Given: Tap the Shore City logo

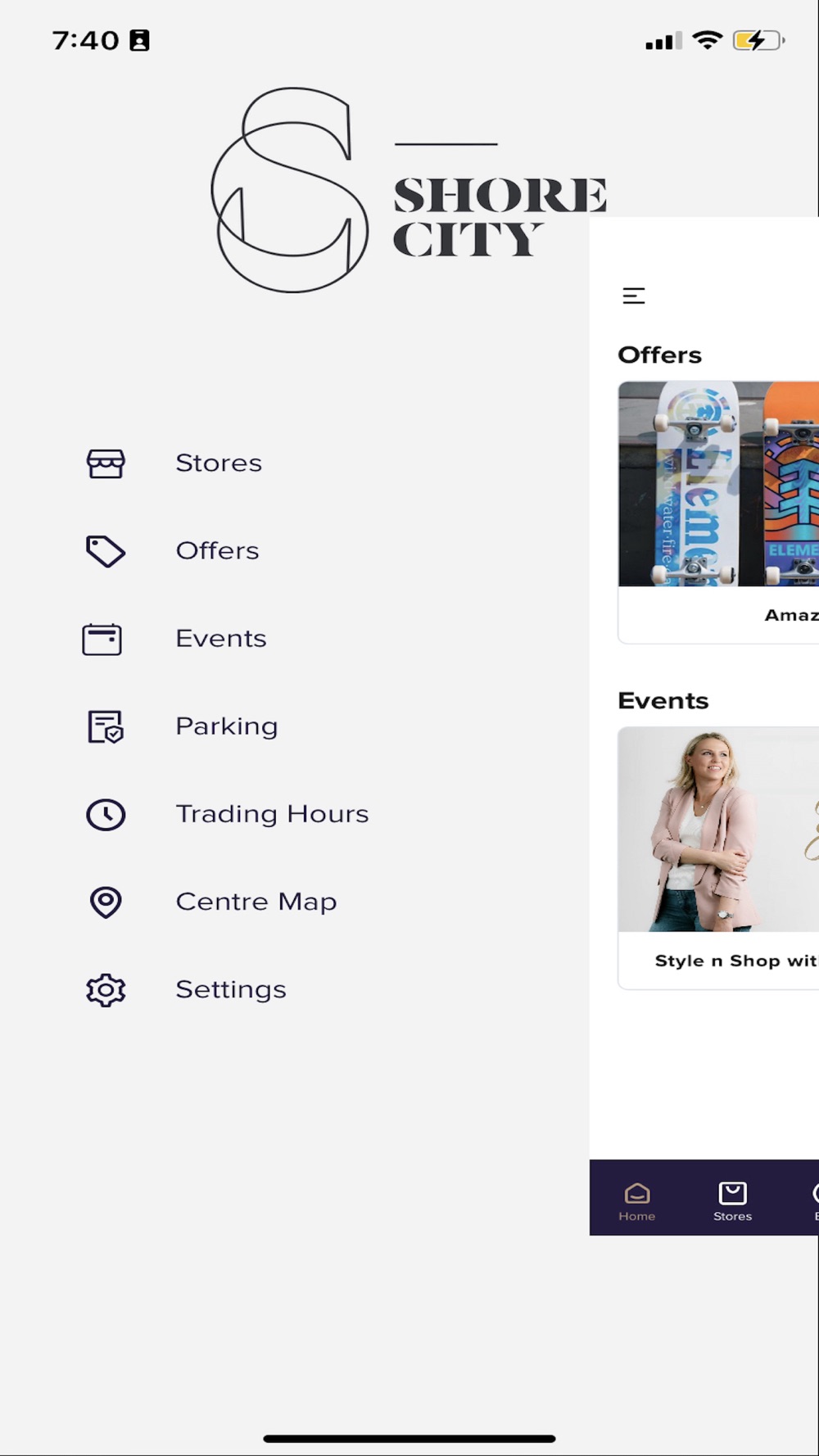Looking at the screenshot, I should point(409,190).
